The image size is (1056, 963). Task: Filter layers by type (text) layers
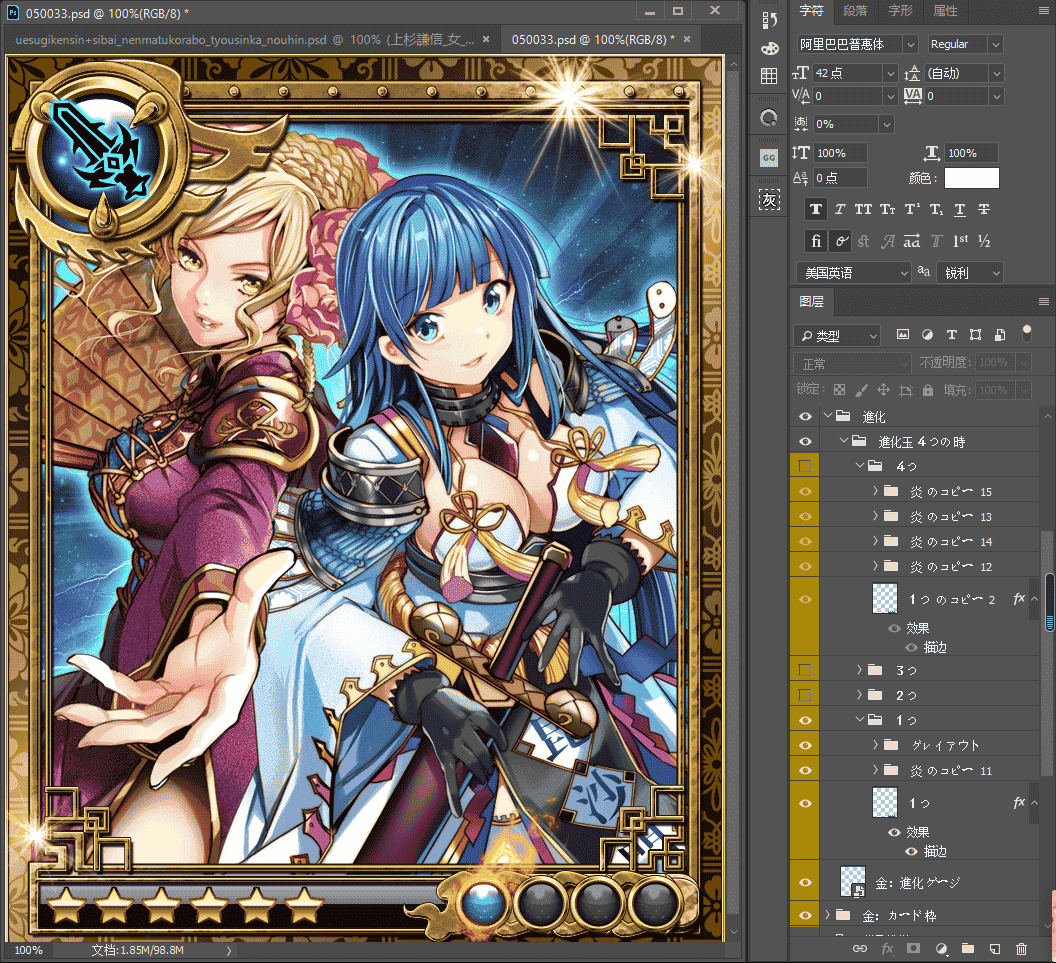952,335
